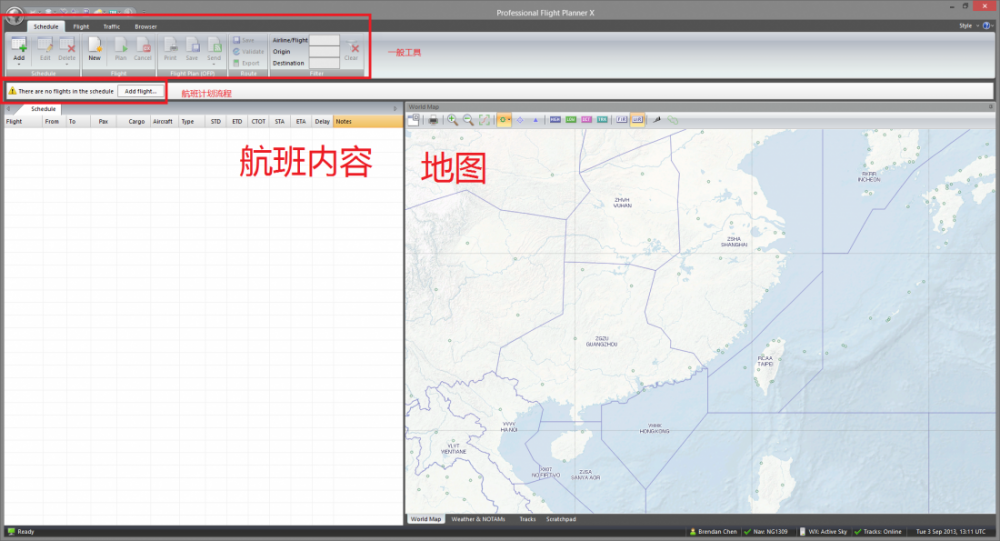
Task: Click the zoom-to-route map icon
Action: pyautogui.click(x=485, y=120)
